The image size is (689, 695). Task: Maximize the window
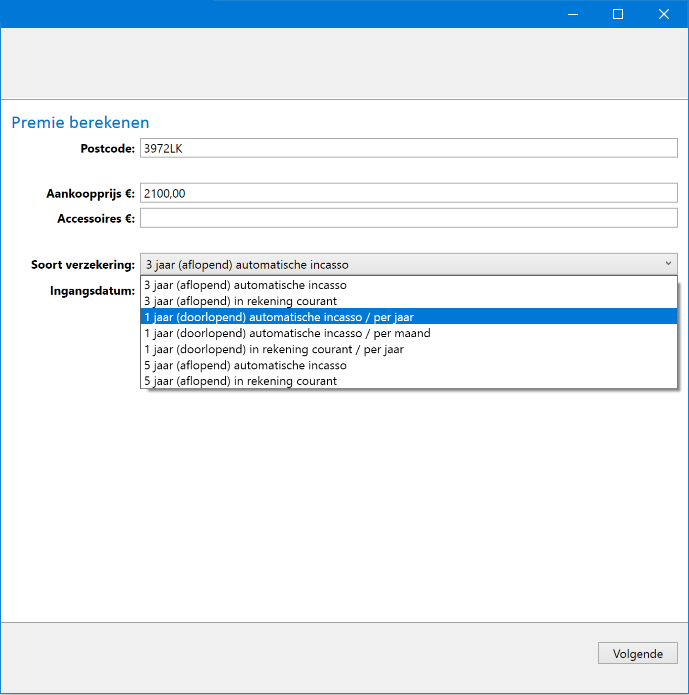click(x=618, y=14)
